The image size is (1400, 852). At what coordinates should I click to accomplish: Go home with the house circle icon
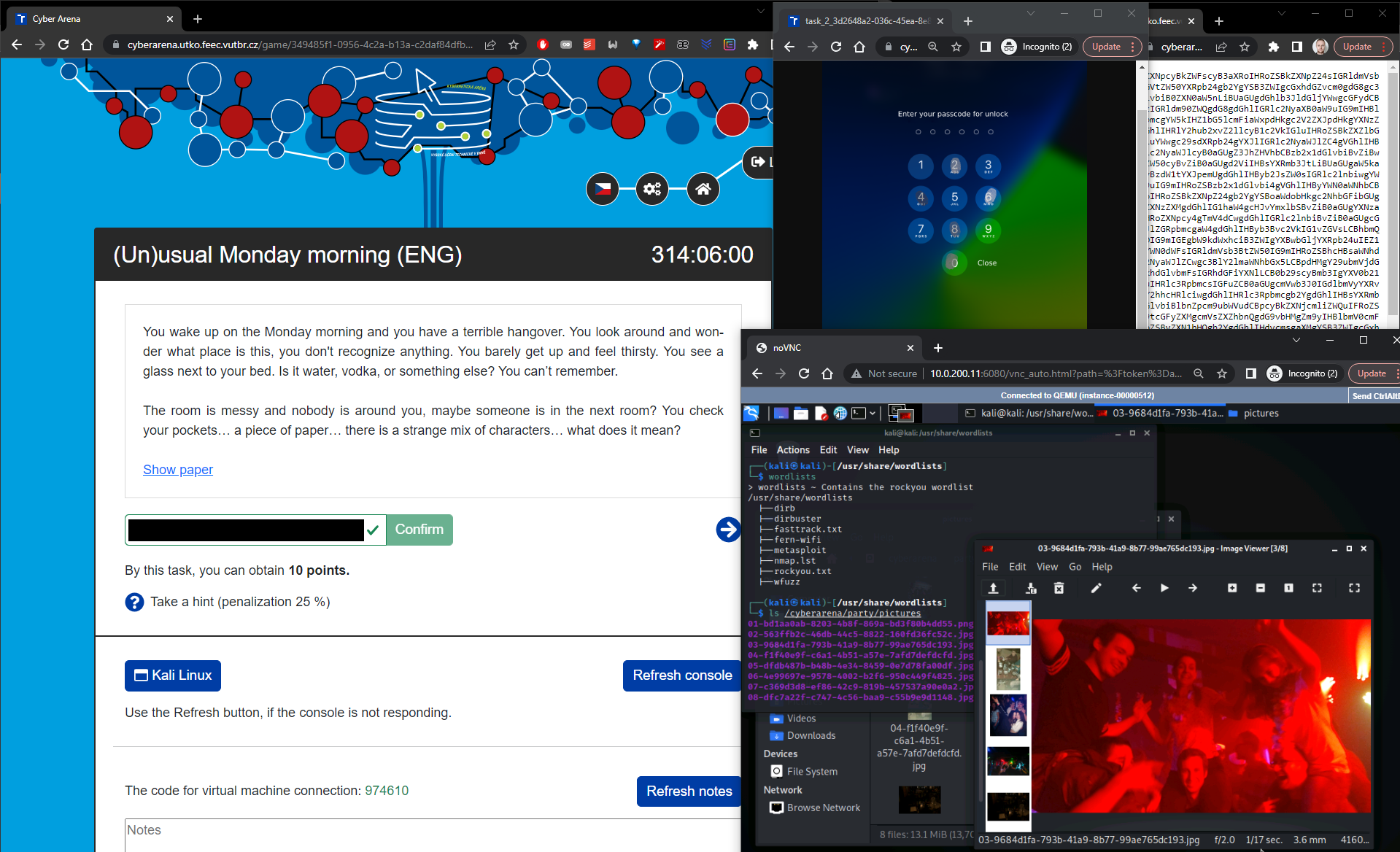(703, 189)
